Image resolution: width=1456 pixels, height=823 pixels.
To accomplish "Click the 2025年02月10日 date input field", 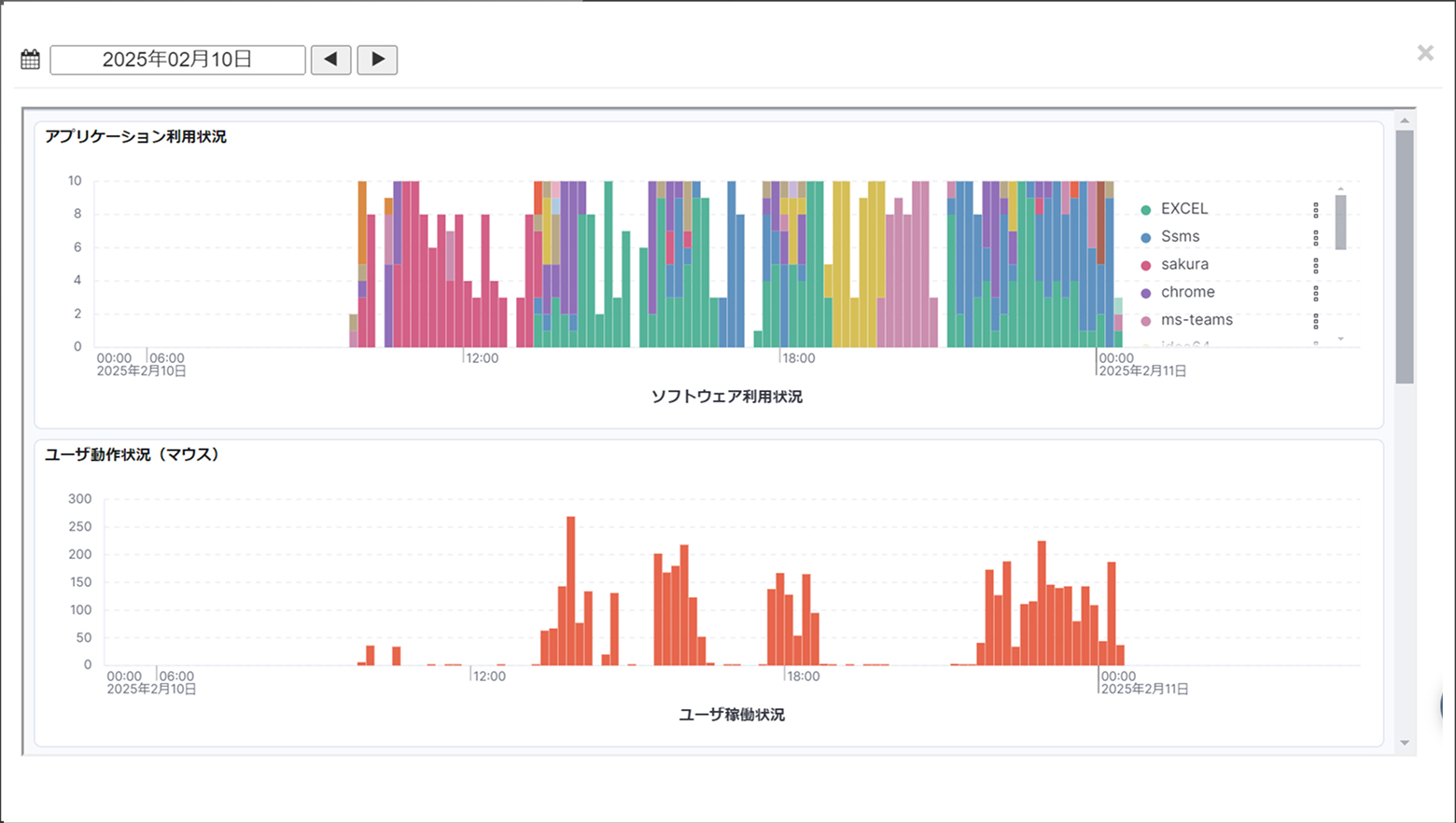I will (177, 60).
